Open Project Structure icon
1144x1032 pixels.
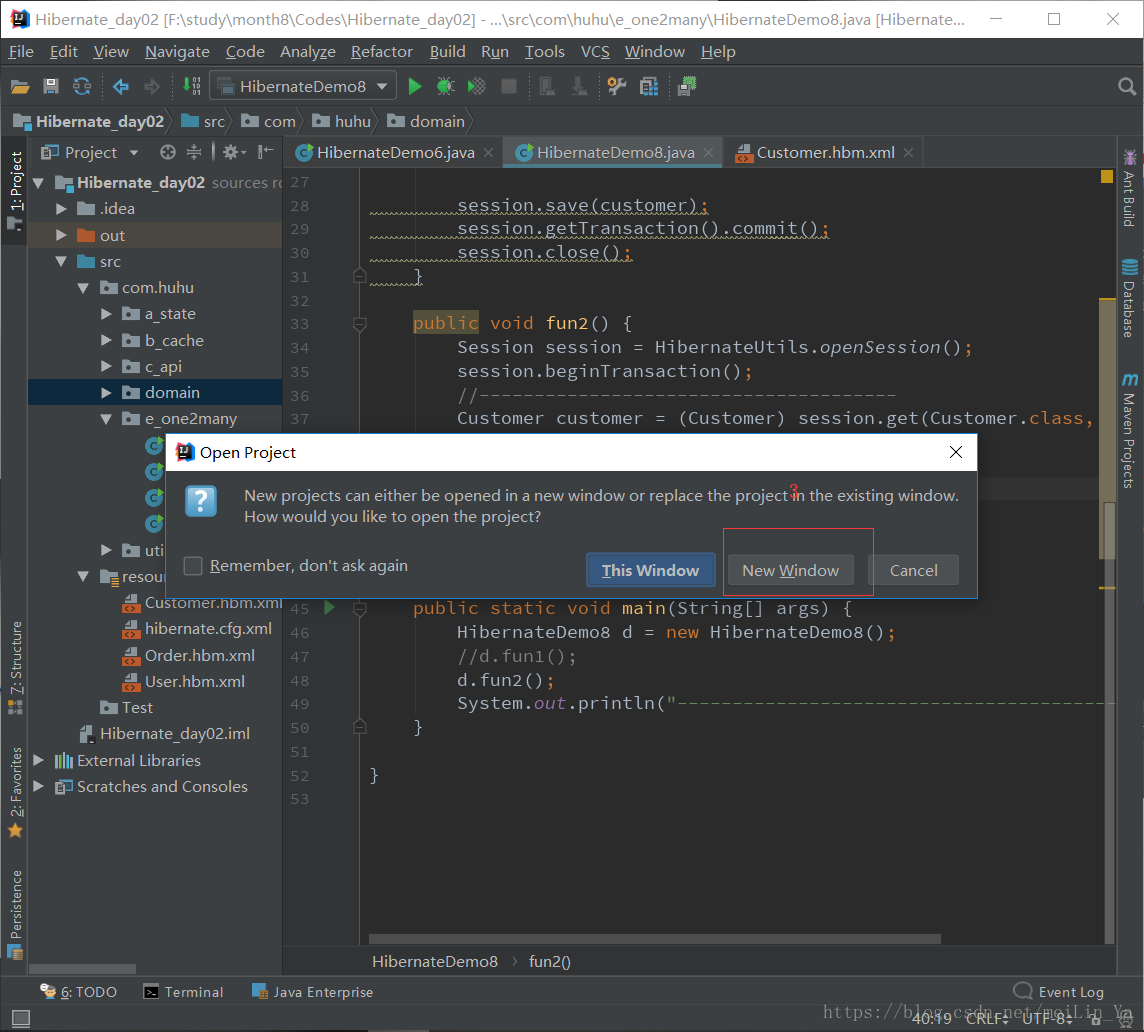pos(649,86)
